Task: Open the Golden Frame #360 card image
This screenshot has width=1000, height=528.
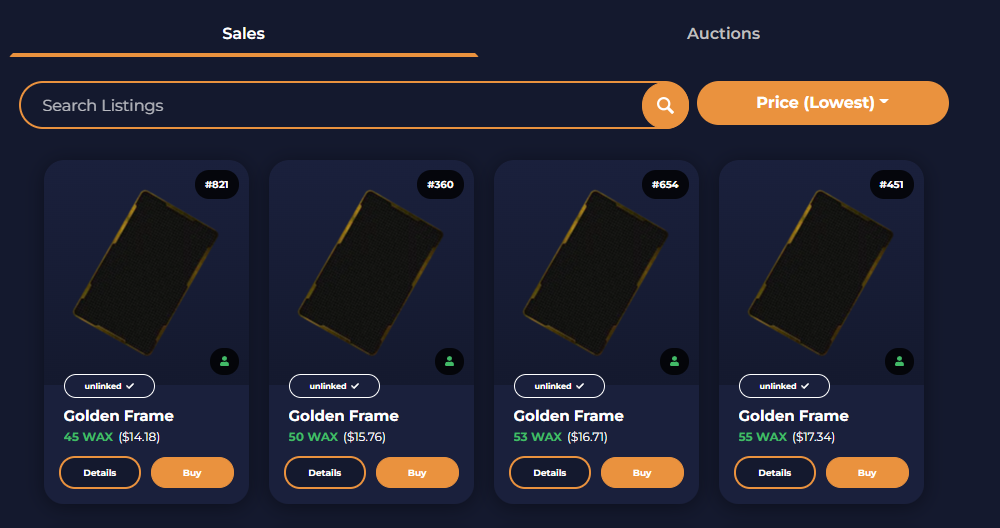Action: [371, 272]
